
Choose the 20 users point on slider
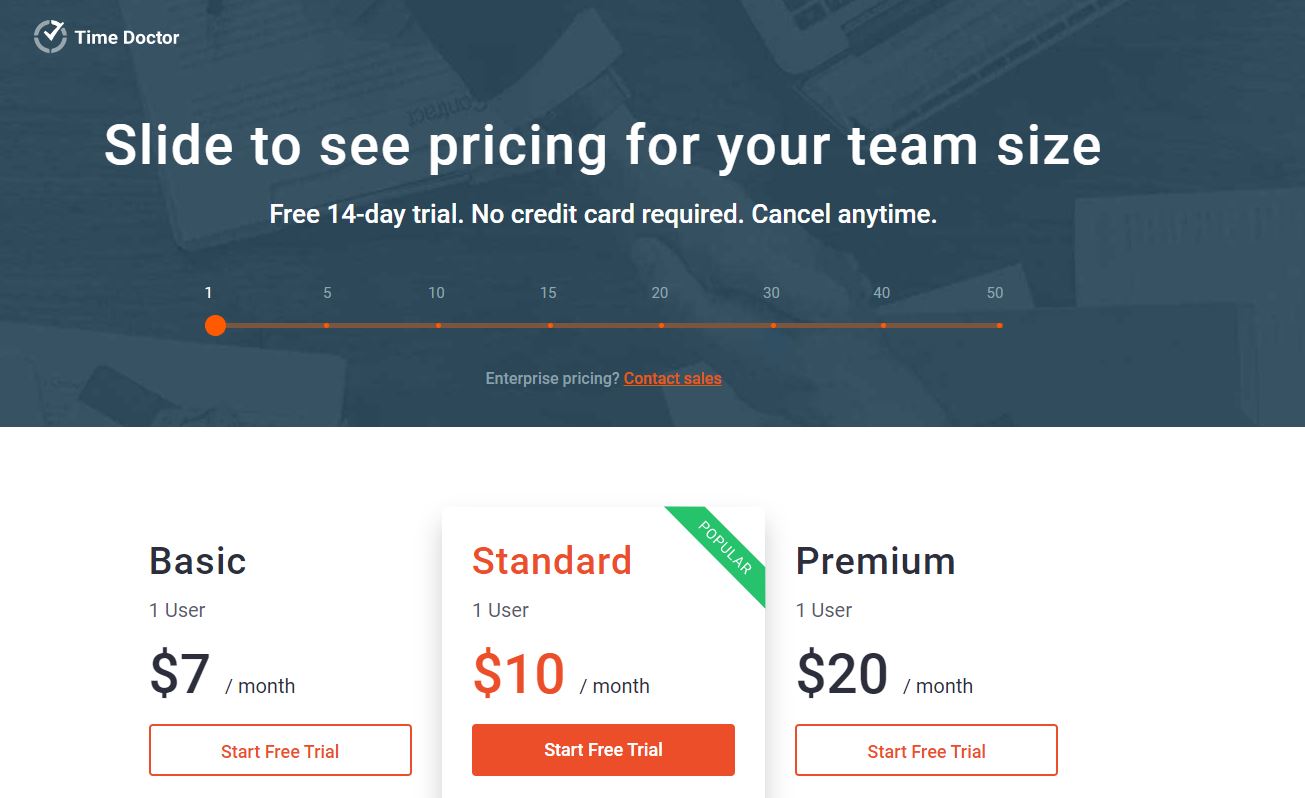(661, 325)
